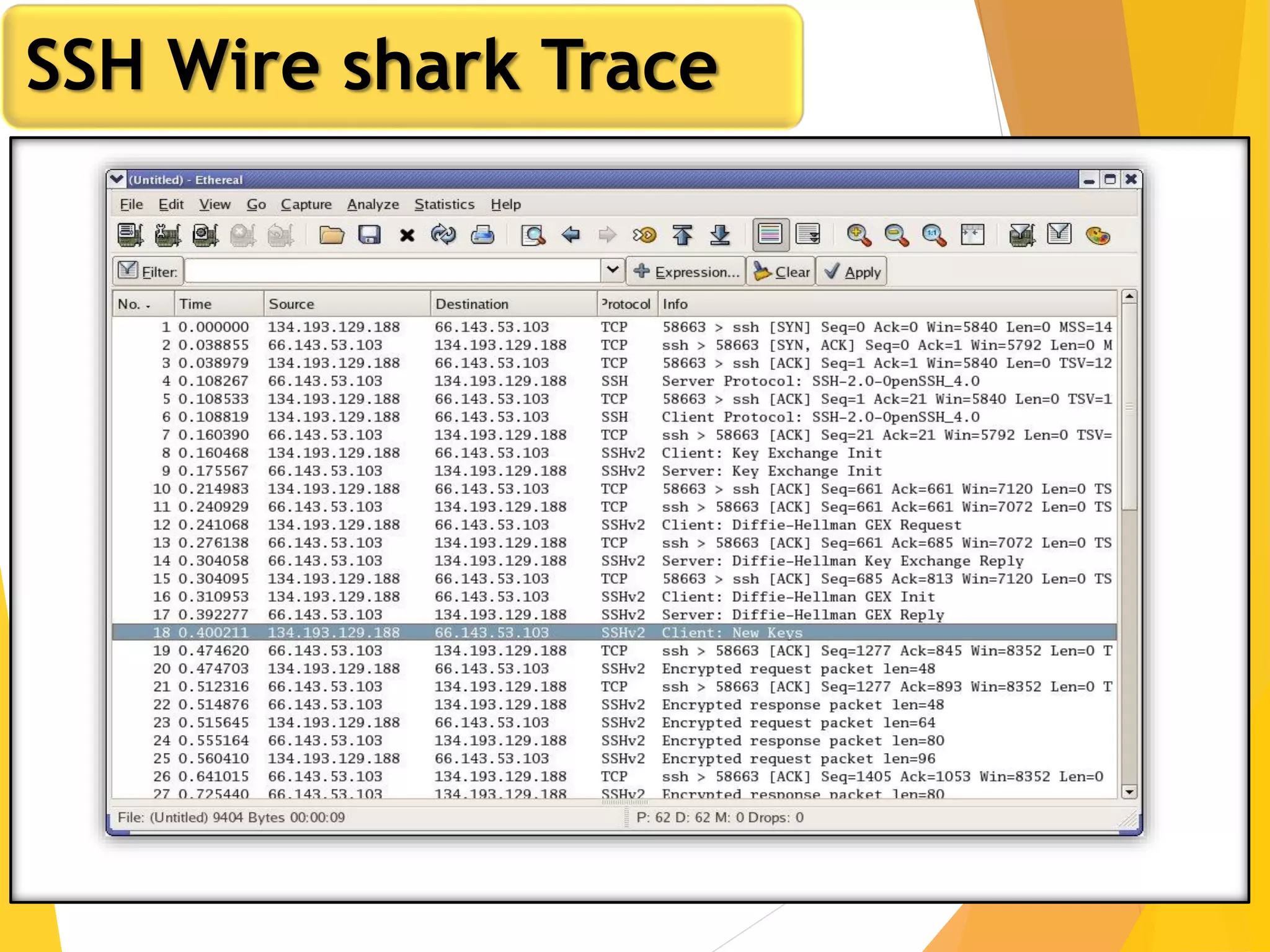Viewport: 1270px width, 952px height.
Task: Open the Edit menu
Action: pyautogui.click(x=171, y=205)
